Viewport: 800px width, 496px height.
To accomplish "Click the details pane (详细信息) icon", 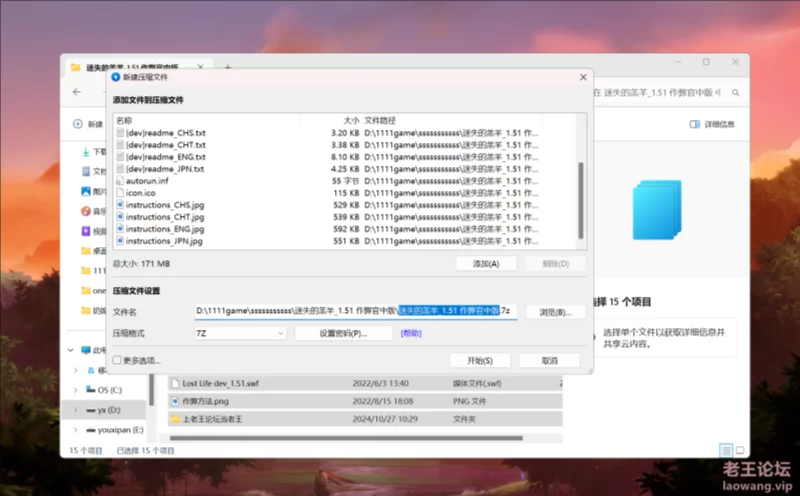I will (x=695, y=124).
